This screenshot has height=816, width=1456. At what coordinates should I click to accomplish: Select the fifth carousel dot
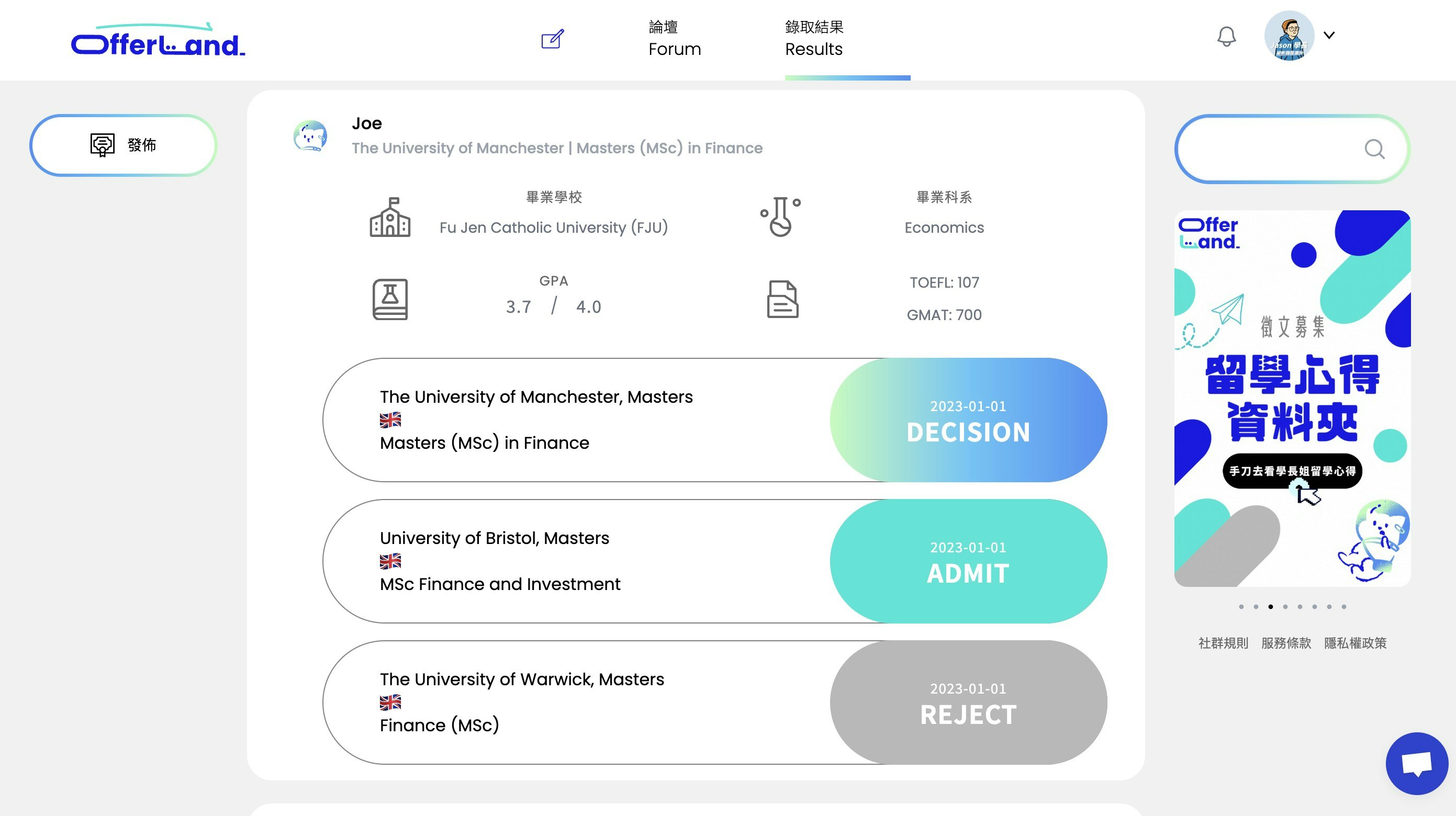[1300, 606]
